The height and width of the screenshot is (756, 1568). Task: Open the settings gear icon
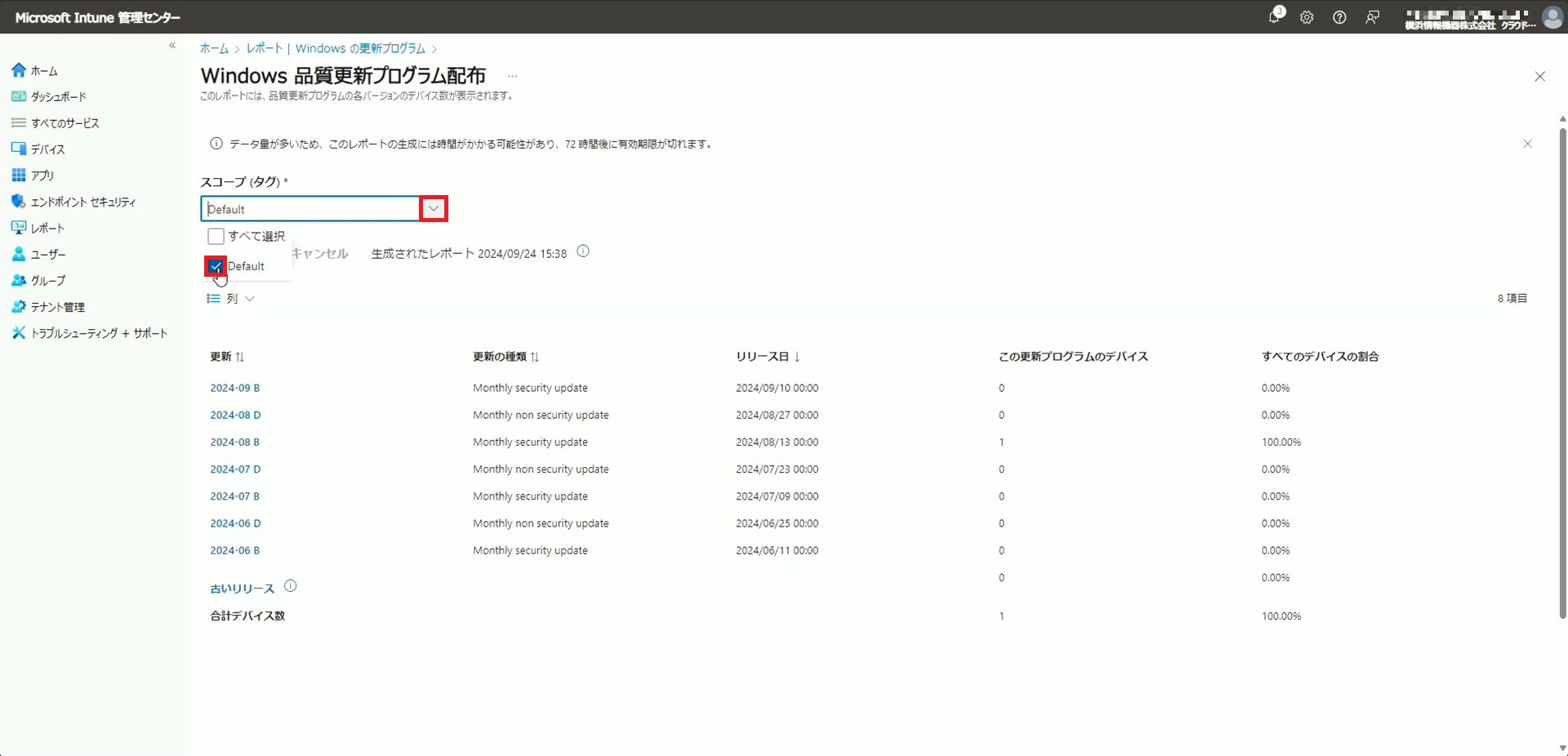click(1307, 17)
